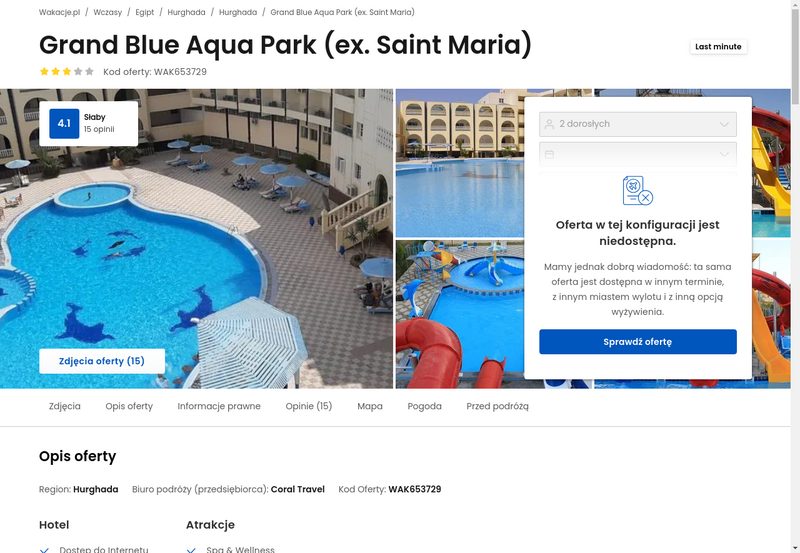Follow the Egipt breadcrumb link

pyautogui.click(x=144, y=12)
